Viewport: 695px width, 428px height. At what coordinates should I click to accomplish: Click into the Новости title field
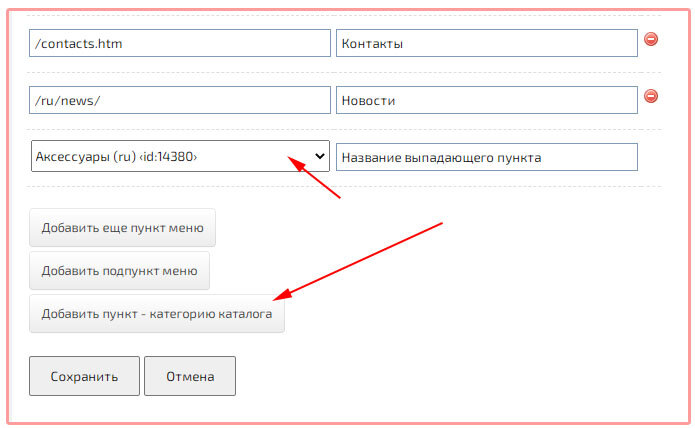click(x=486, y=100)
